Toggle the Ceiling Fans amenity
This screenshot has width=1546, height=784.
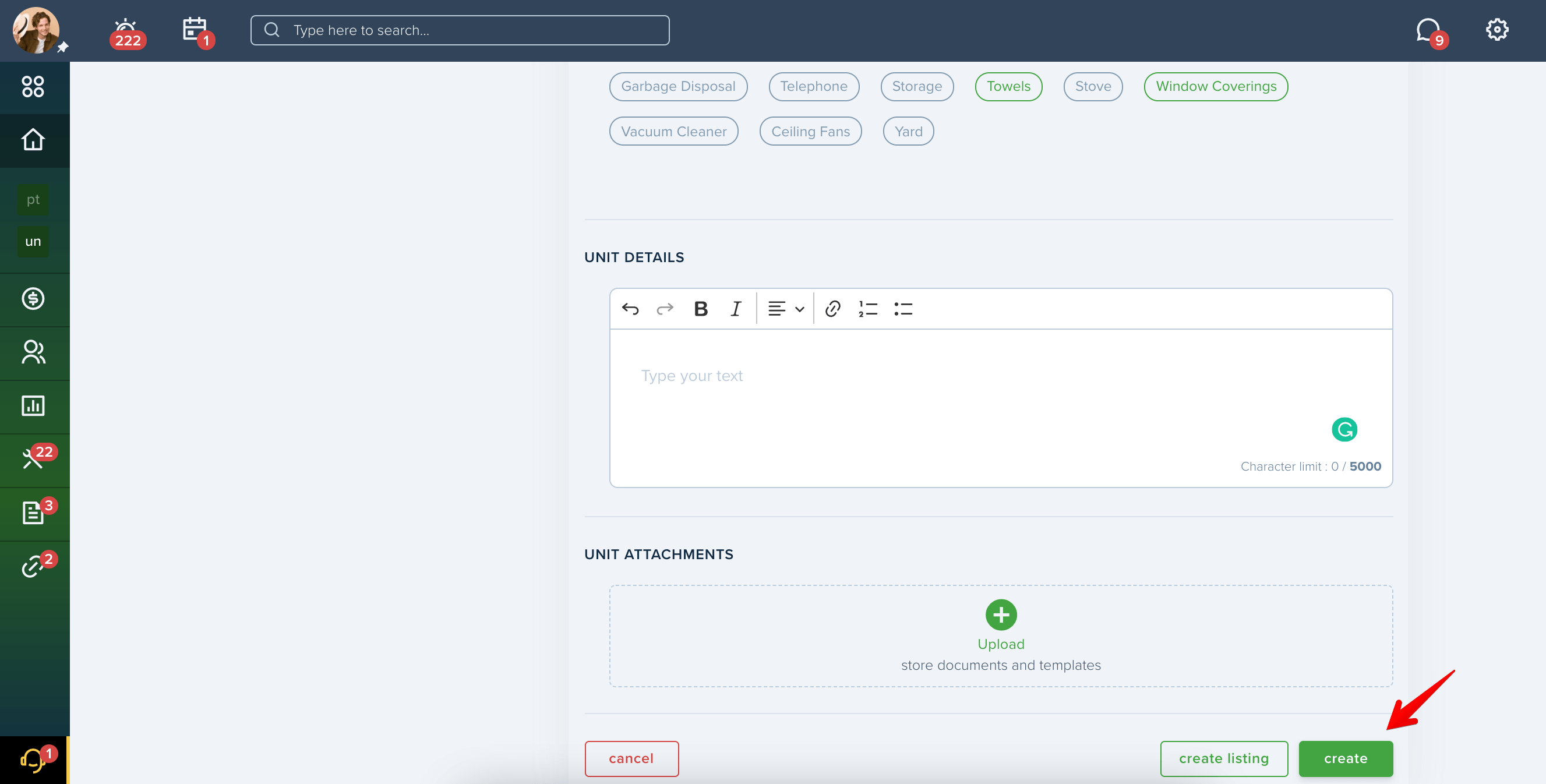[811, 132]
